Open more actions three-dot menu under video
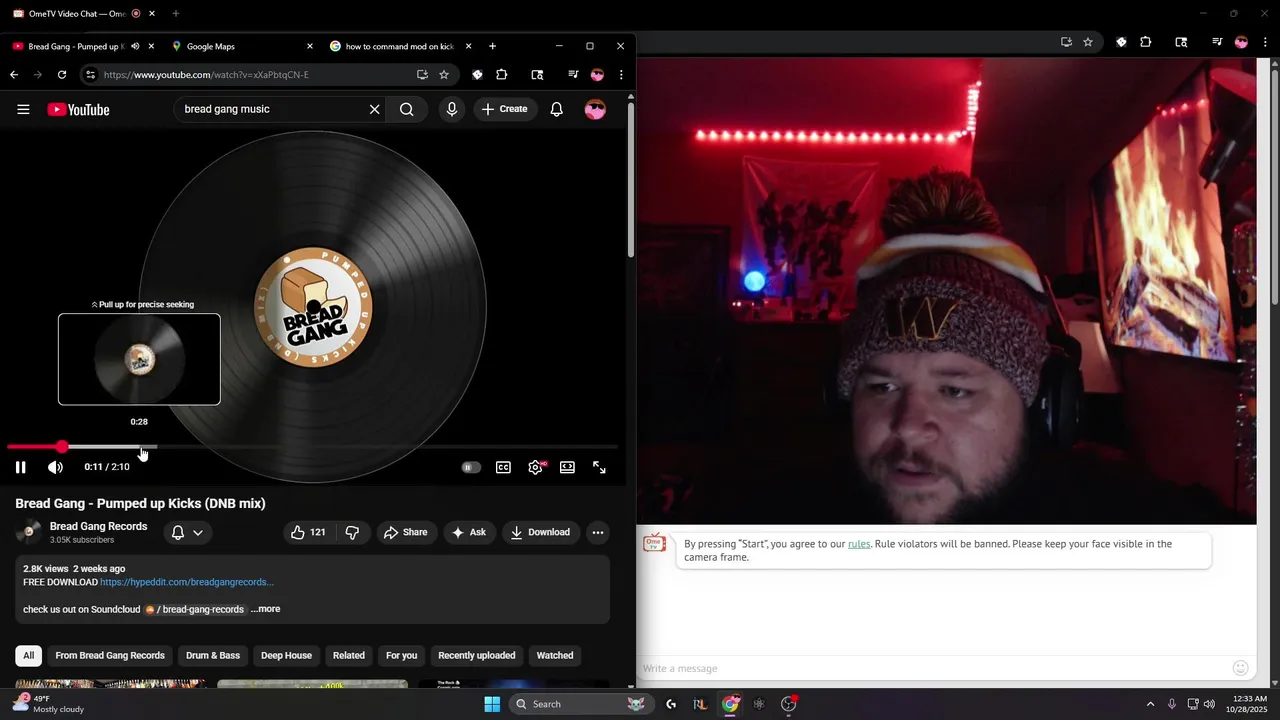1280x720 pixels. [598, 532]
